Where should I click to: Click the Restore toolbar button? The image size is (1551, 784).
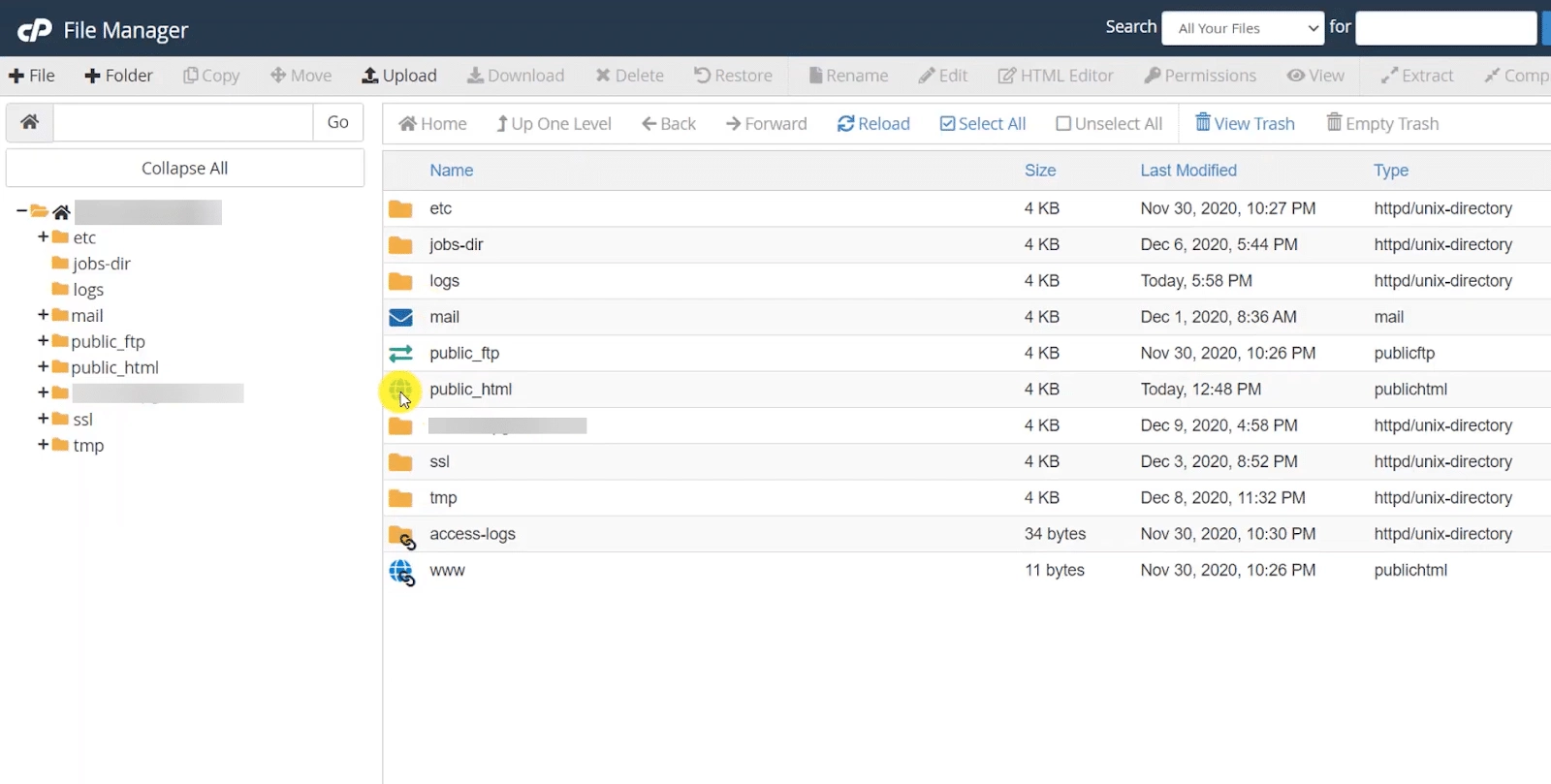[733, 76]
